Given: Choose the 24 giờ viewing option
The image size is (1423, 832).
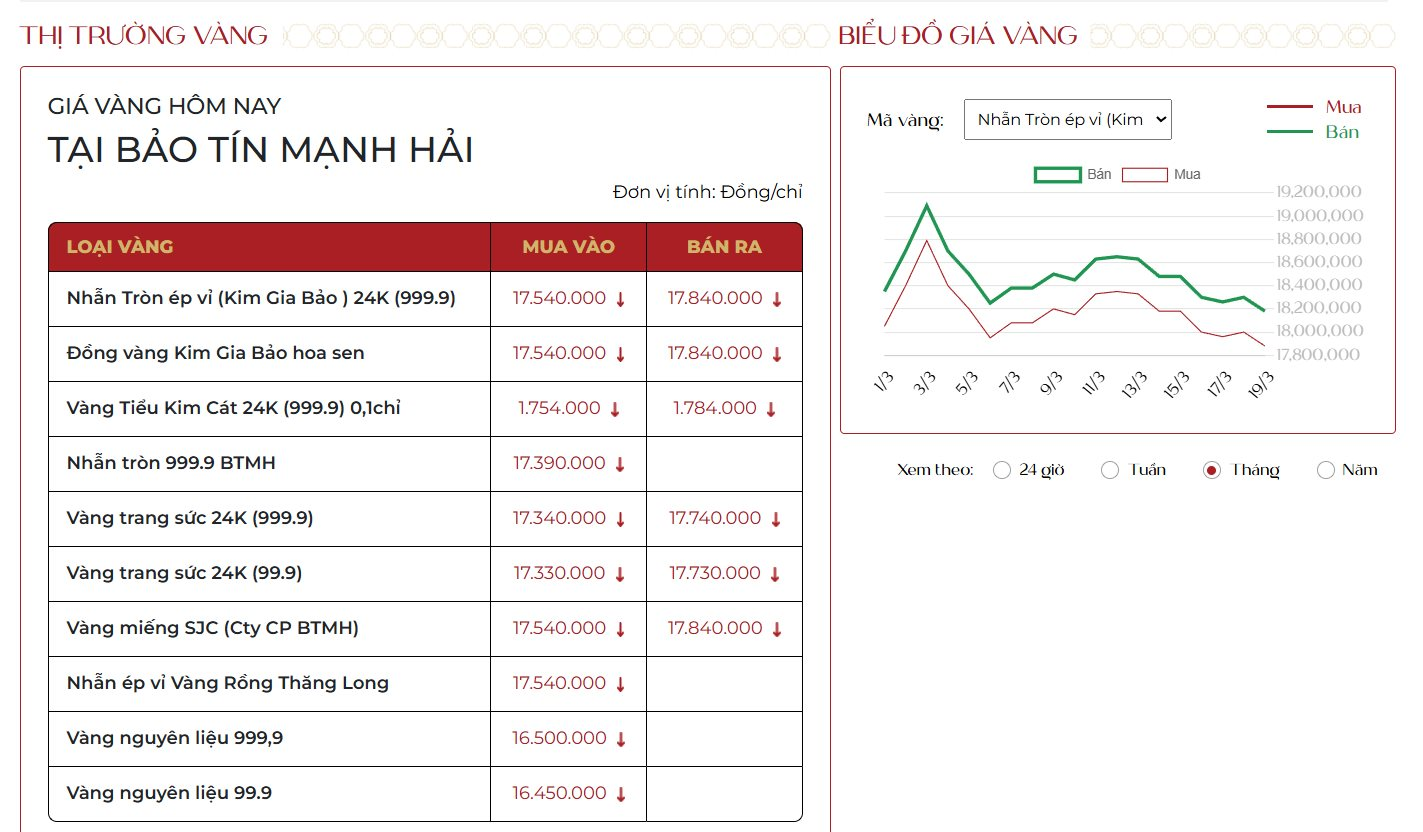Looking at the screenshot, I should (1002, 469).
